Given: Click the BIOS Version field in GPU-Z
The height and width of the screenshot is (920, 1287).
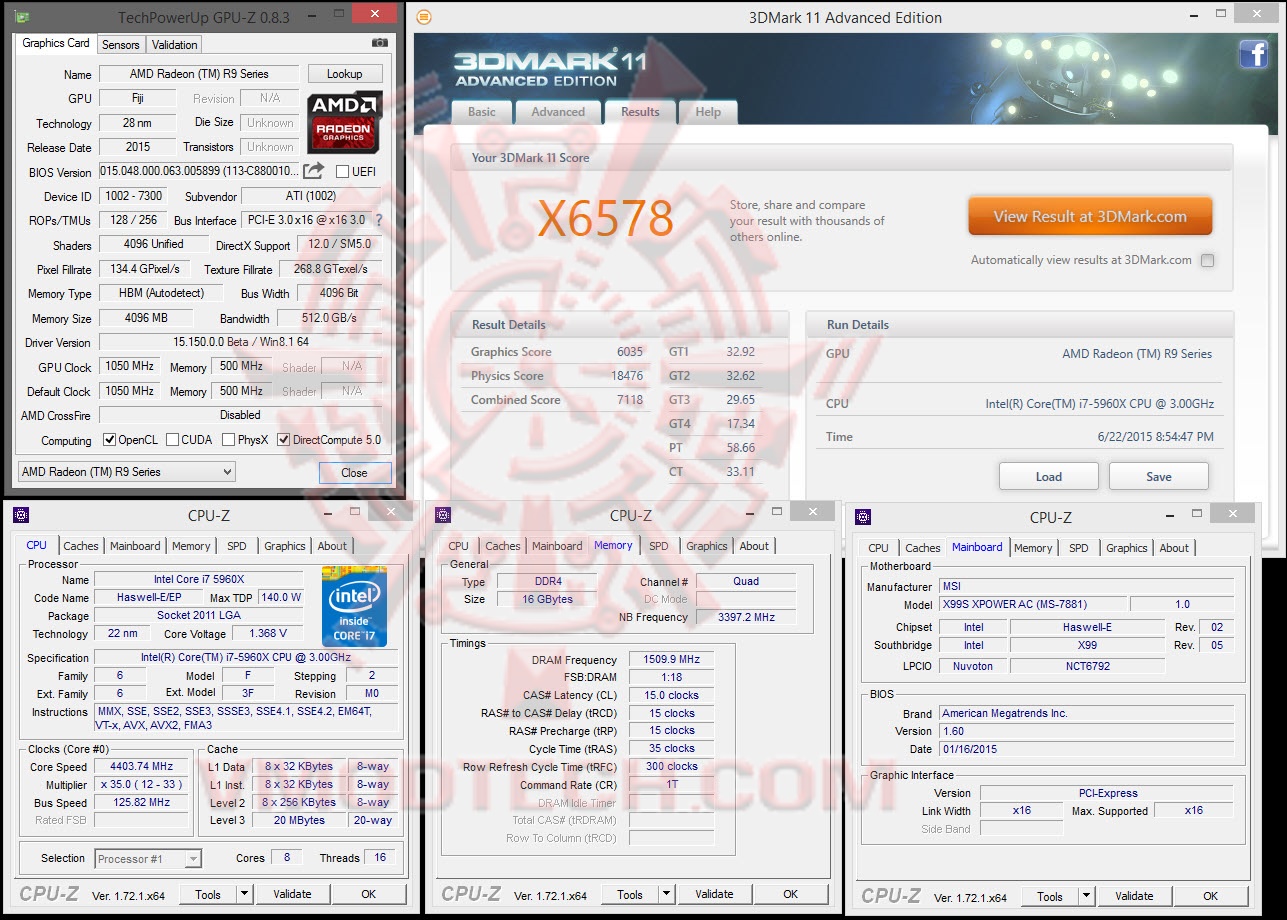Looking at the screenshot, I should [198, 172].
